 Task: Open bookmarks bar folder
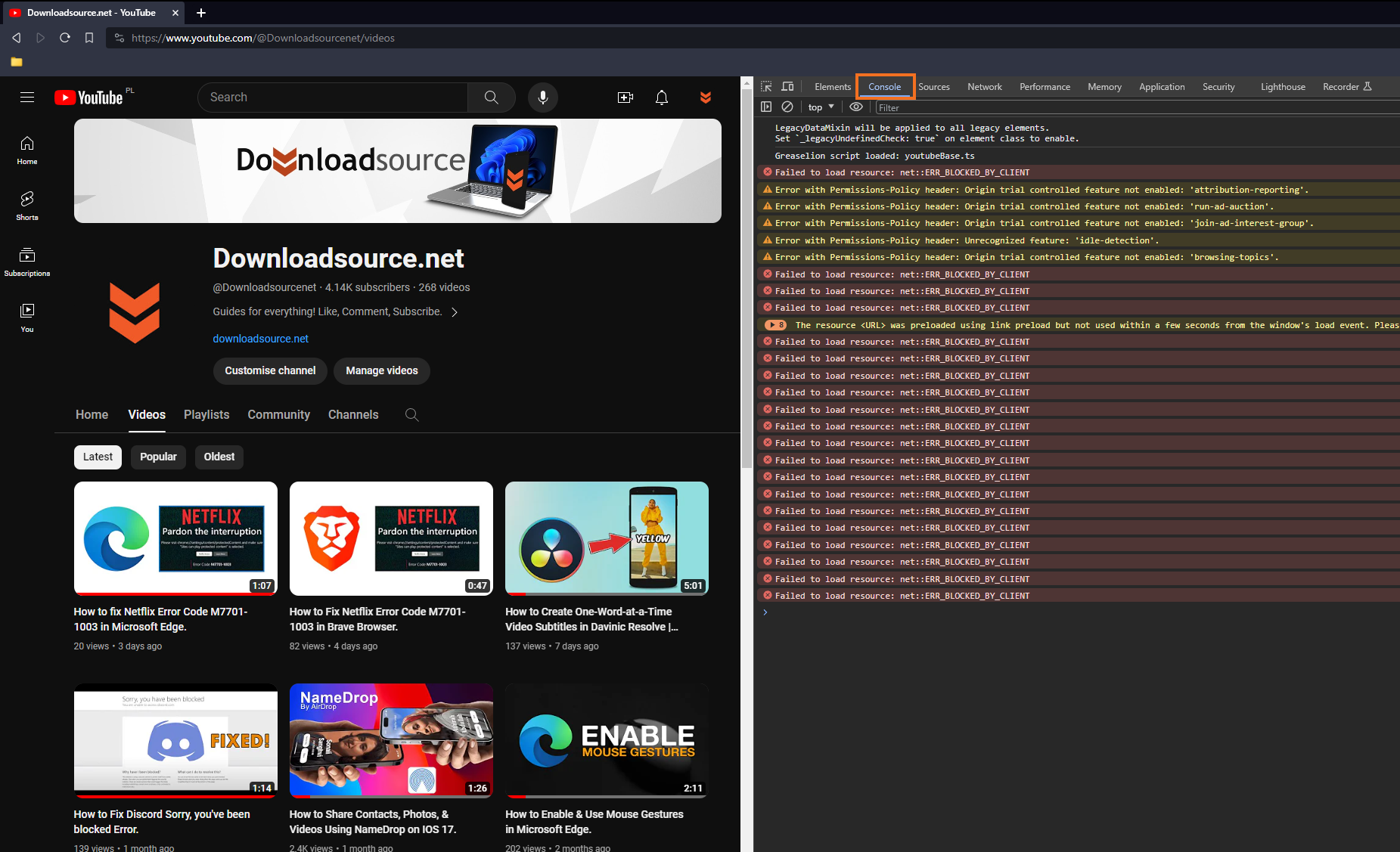[17, 62]
